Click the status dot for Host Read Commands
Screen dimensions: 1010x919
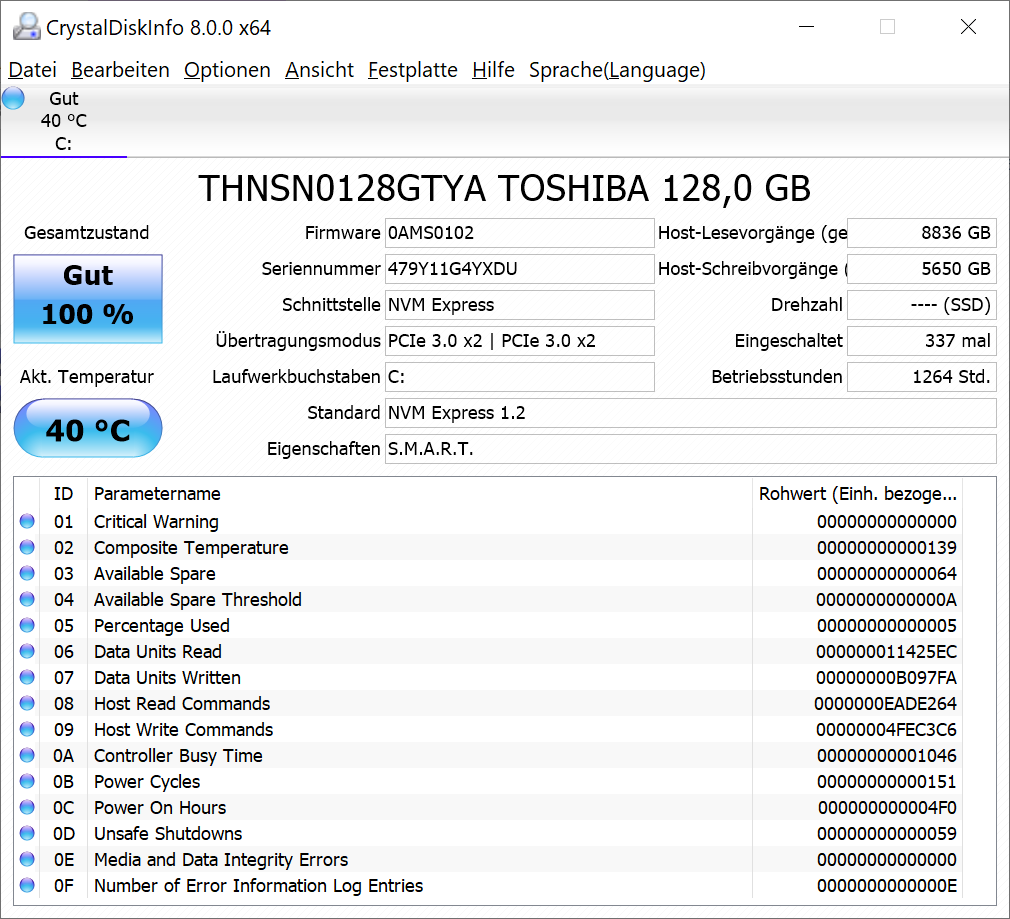[x=27, y=703]
